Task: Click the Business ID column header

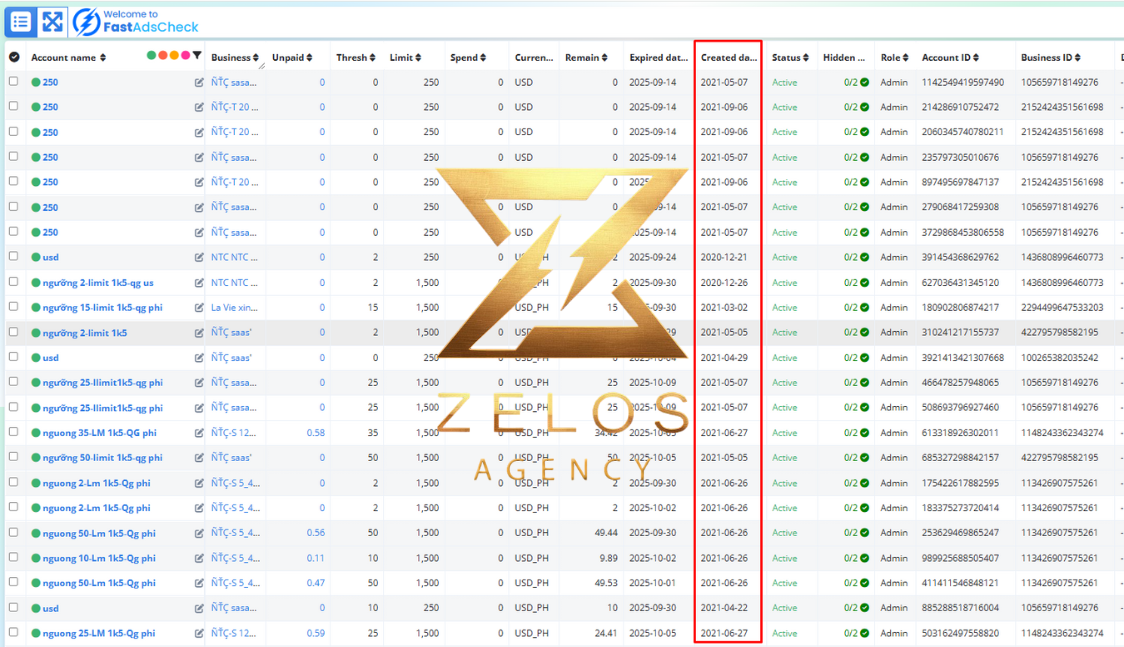Action: tap(1050, 57)
